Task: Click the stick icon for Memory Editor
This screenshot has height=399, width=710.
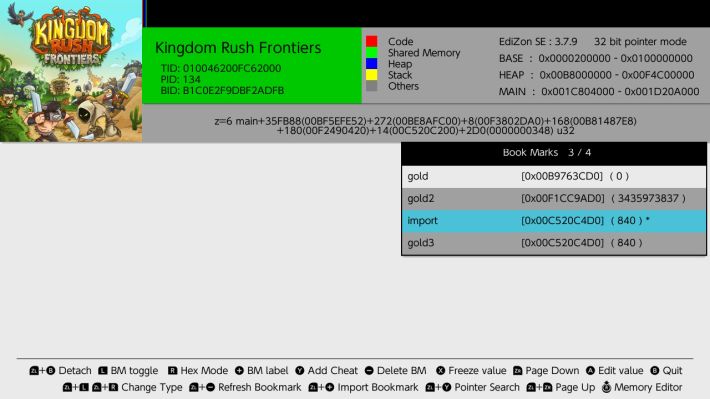Action: 606,387
